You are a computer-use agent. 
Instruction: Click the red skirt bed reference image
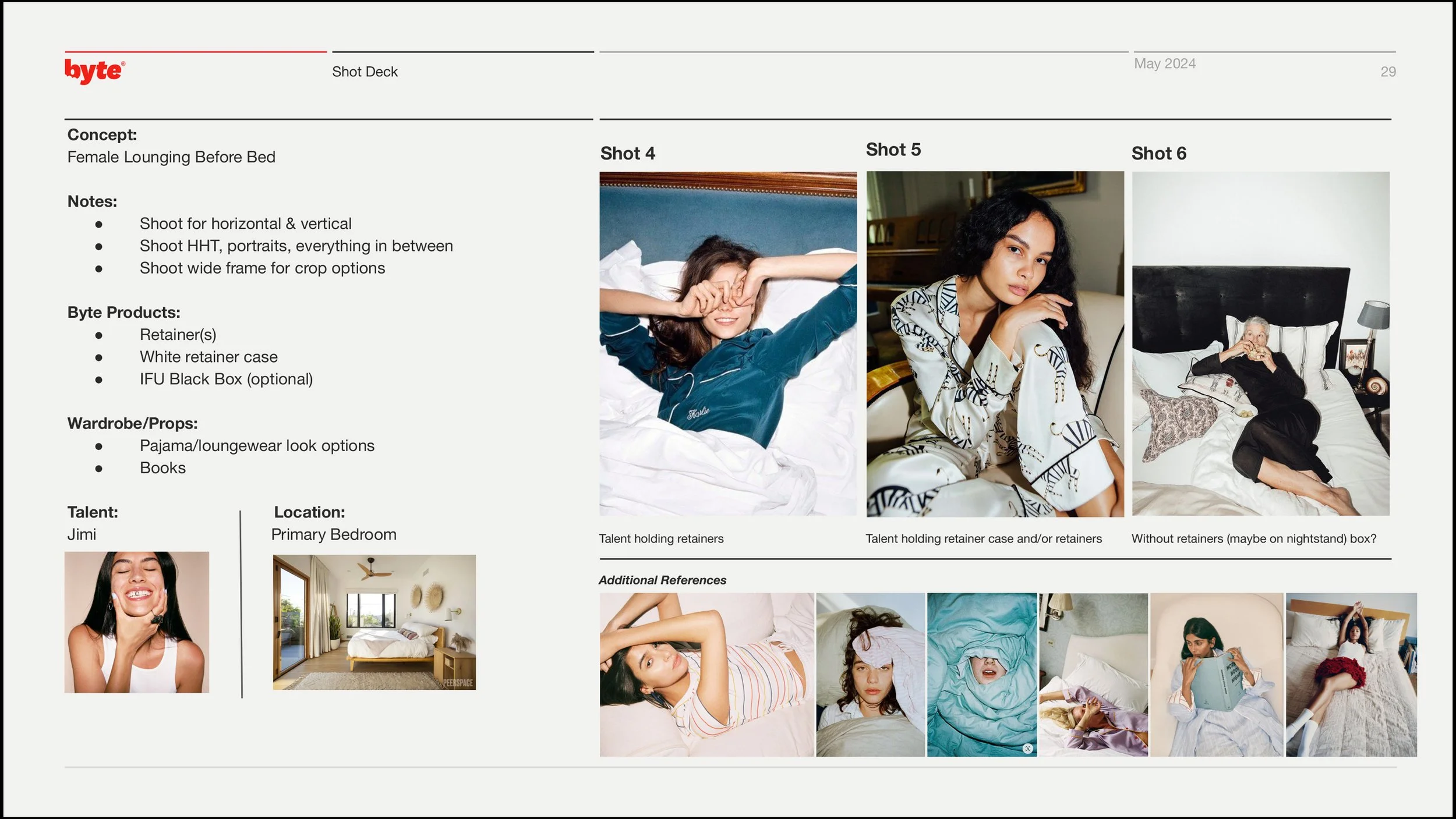click(x=1351, y=675)
